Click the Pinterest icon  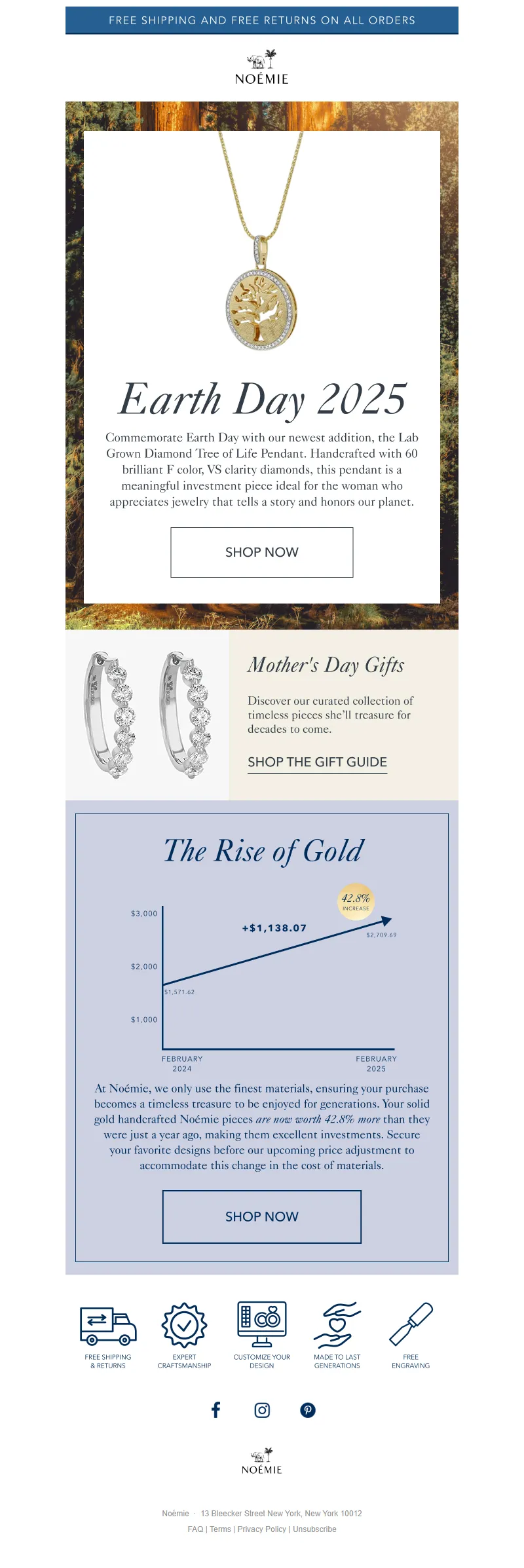pos(308,1409)
